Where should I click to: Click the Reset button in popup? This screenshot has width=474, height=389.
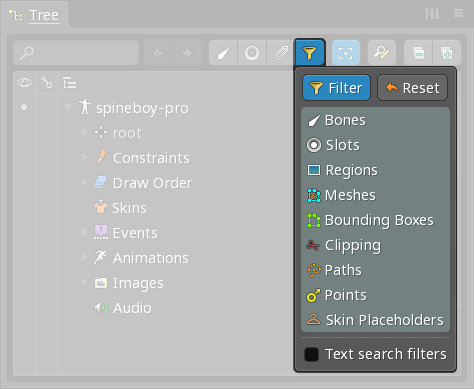pyautogui.click(x=412, y=88)
